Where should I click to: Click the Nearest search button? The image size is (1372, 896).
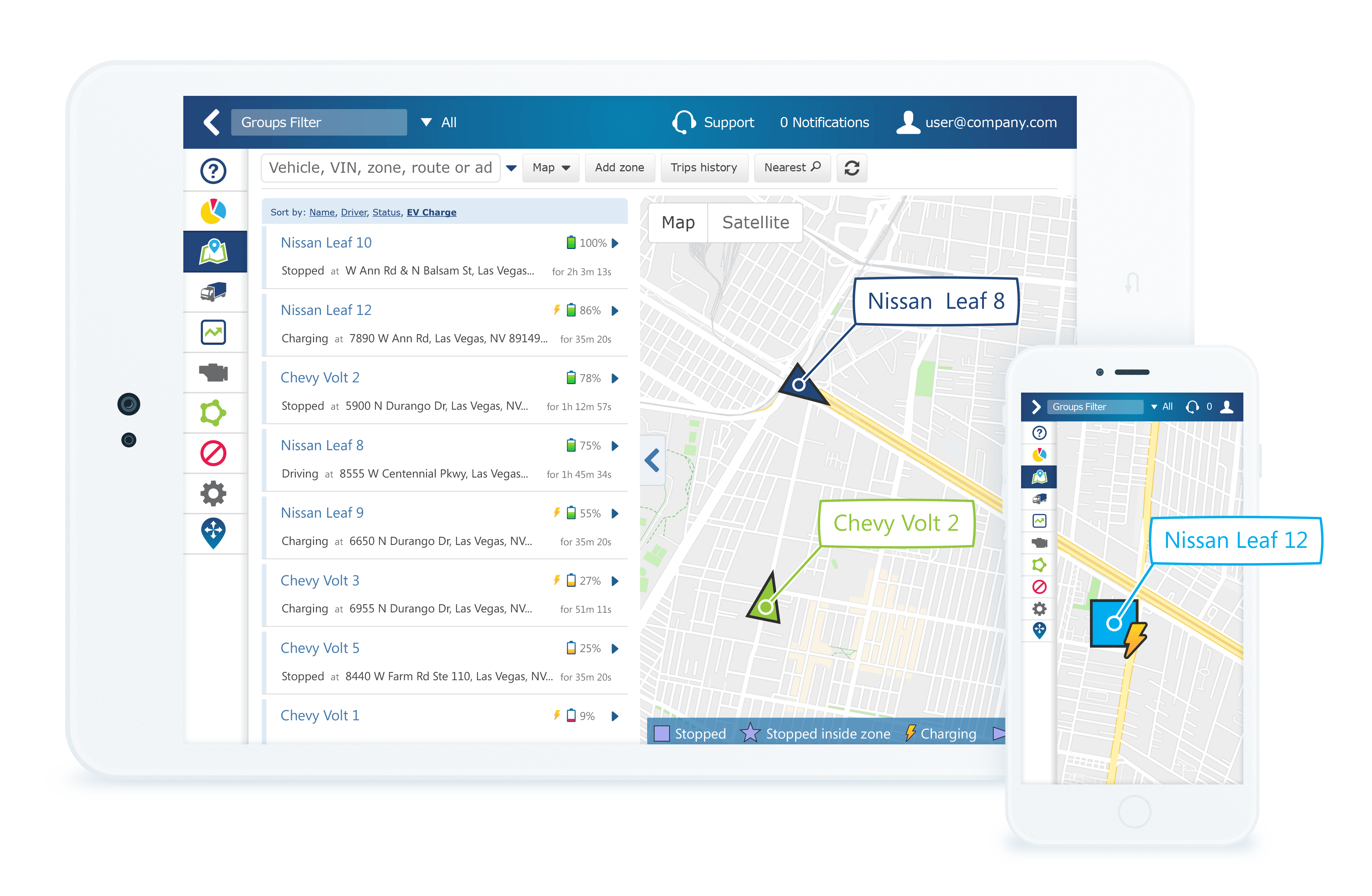tap(792, 168)
